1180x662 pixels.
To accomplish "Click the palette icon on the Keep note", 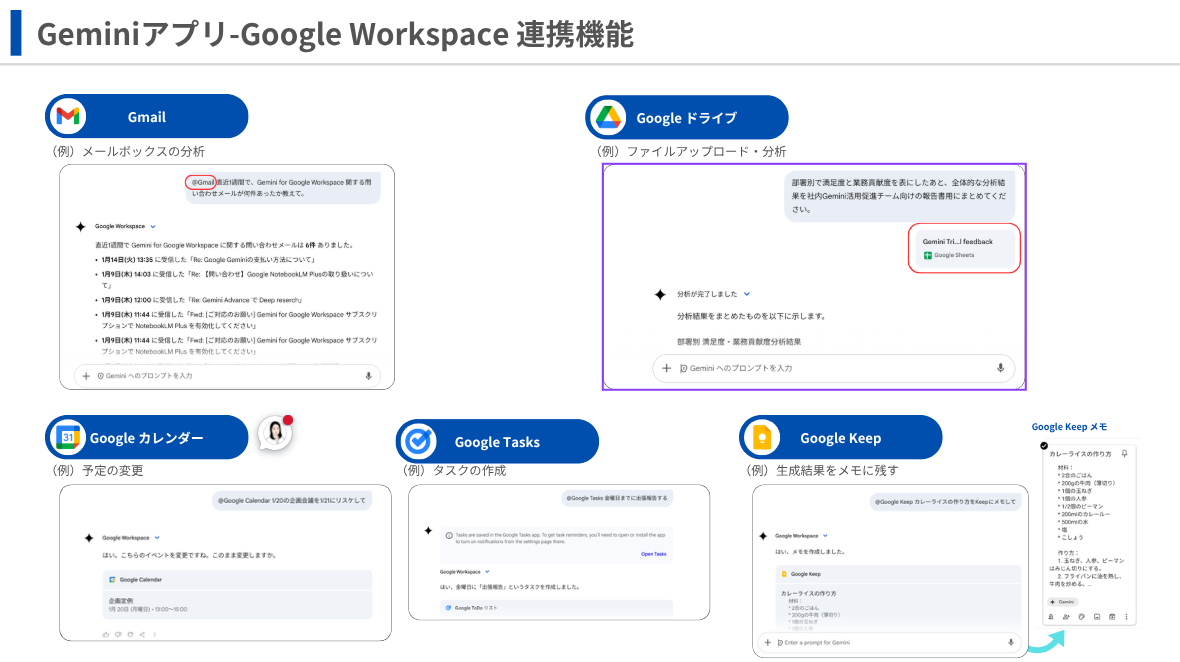I will (x=1081, y=617).
